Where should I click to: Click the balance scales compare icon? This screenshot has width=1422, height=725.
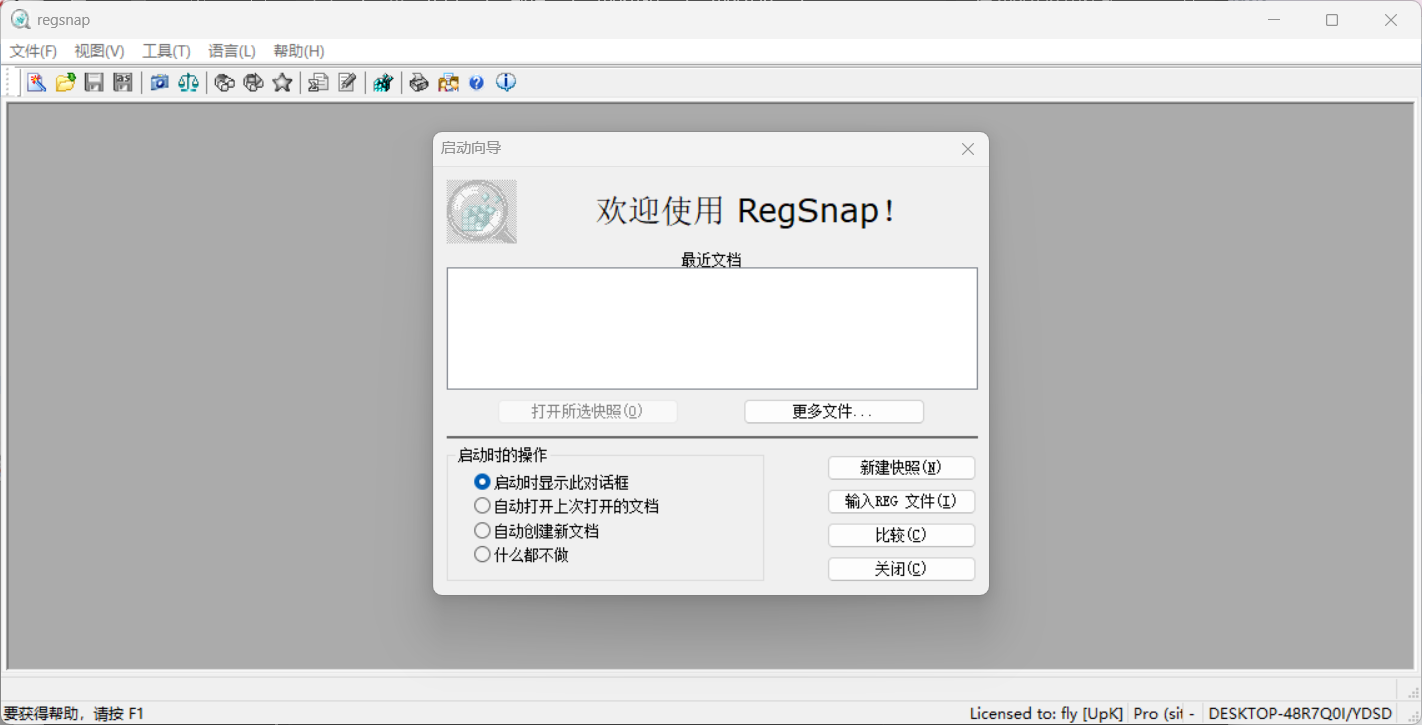tap(188, 82)
